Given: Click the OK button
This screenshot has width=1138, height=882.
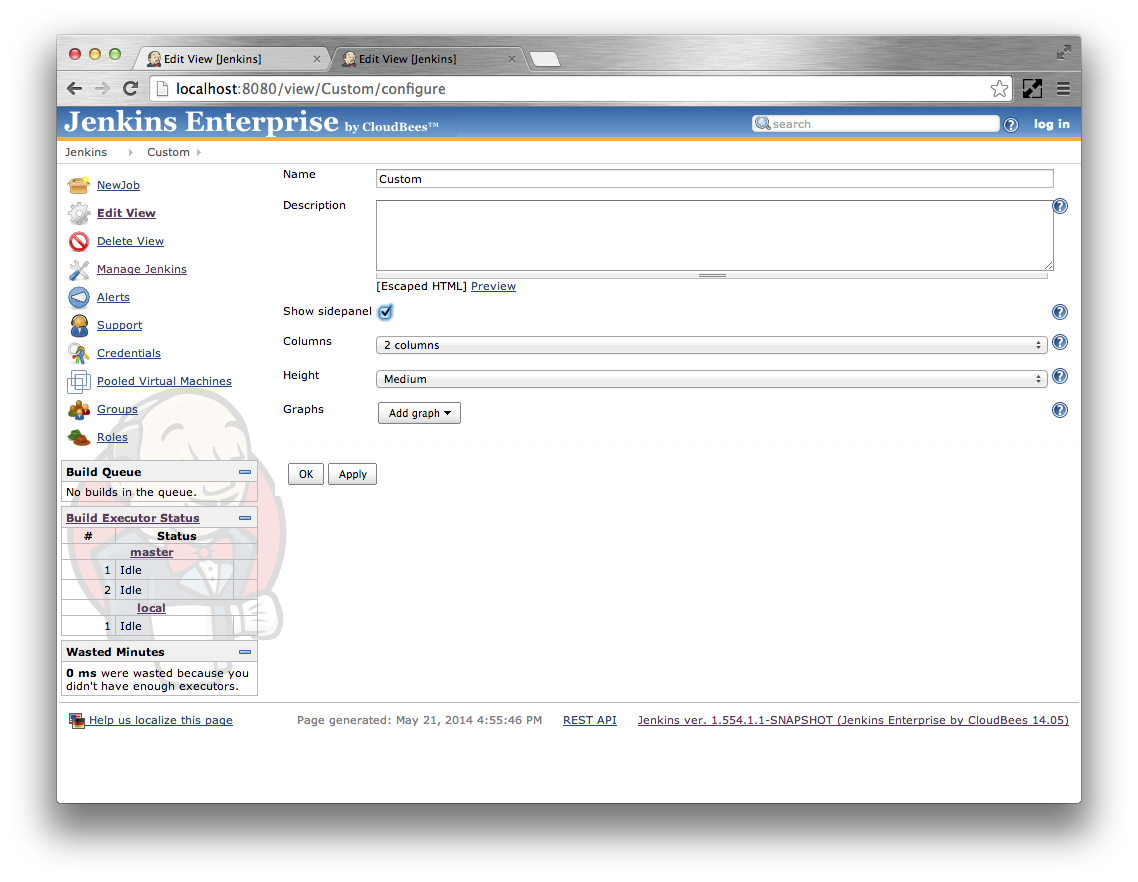Looking at the screenshot, I should pos(306,474).
